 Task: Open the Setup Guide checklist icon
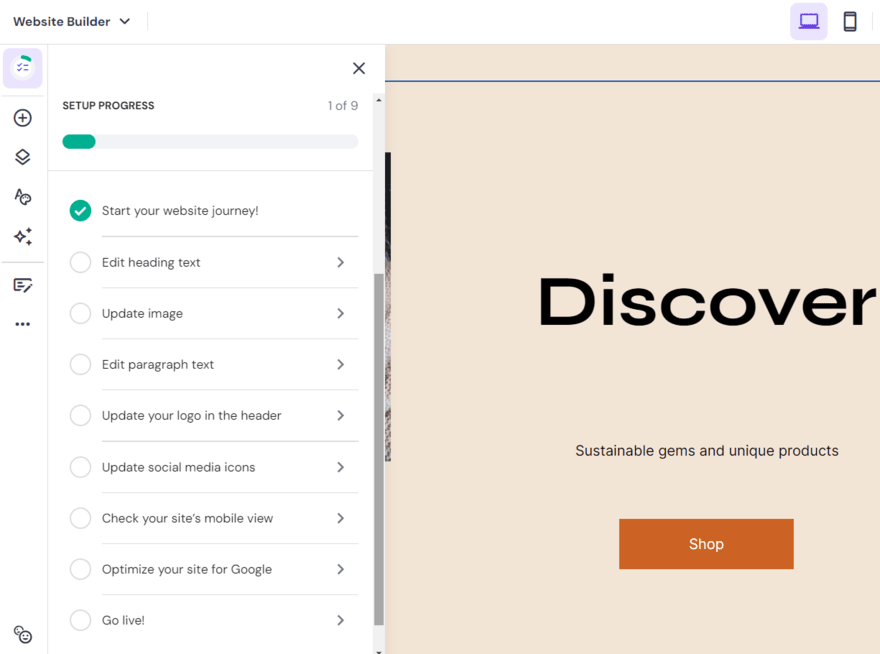[22, 68]
